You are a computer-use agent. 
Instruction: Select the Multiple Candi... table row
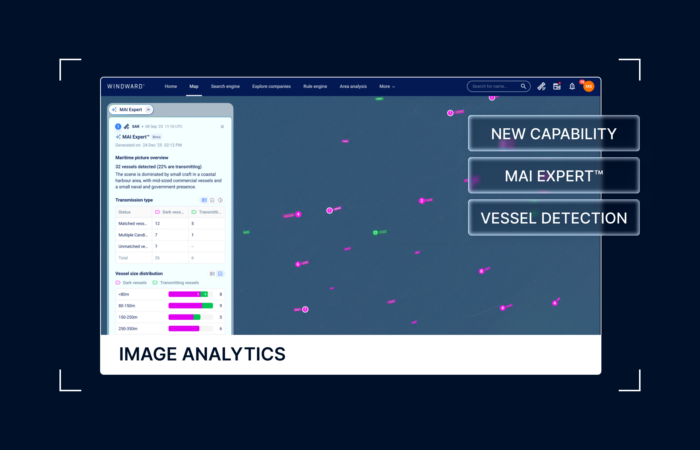[170, 235]
